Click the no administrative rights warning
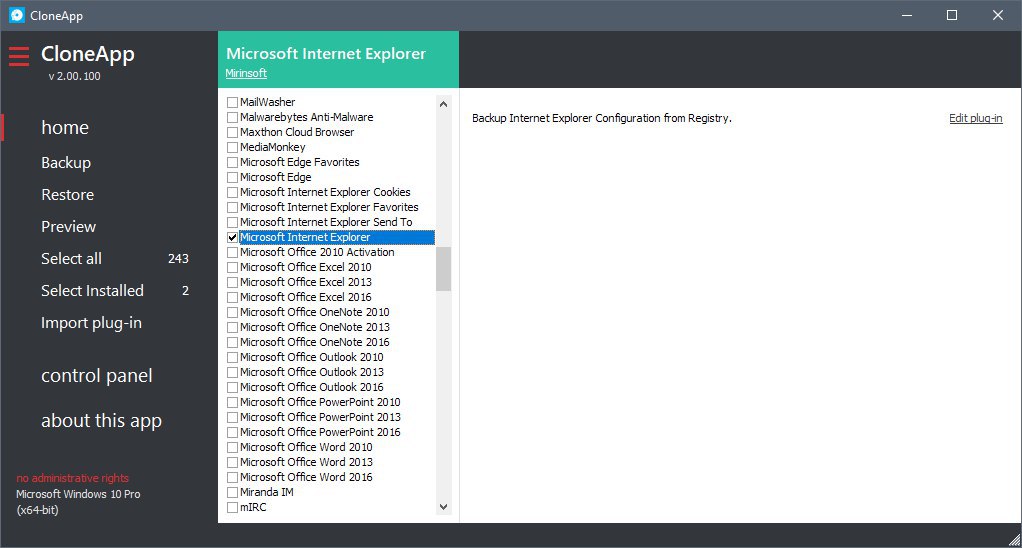 tap(72, 478)
